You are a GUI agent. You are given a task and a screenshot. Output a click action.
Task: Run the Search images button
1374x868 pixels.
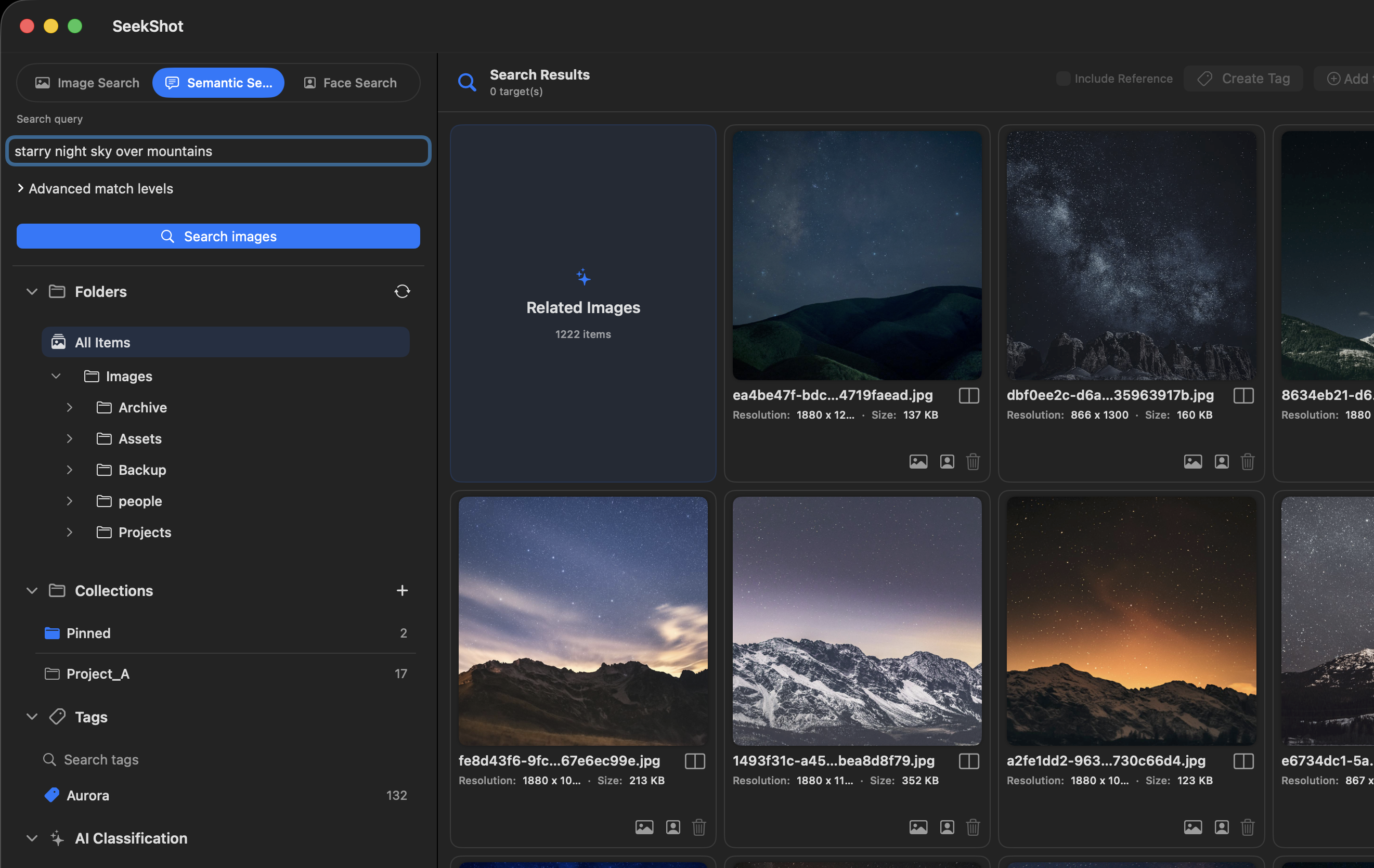[218, 236]
